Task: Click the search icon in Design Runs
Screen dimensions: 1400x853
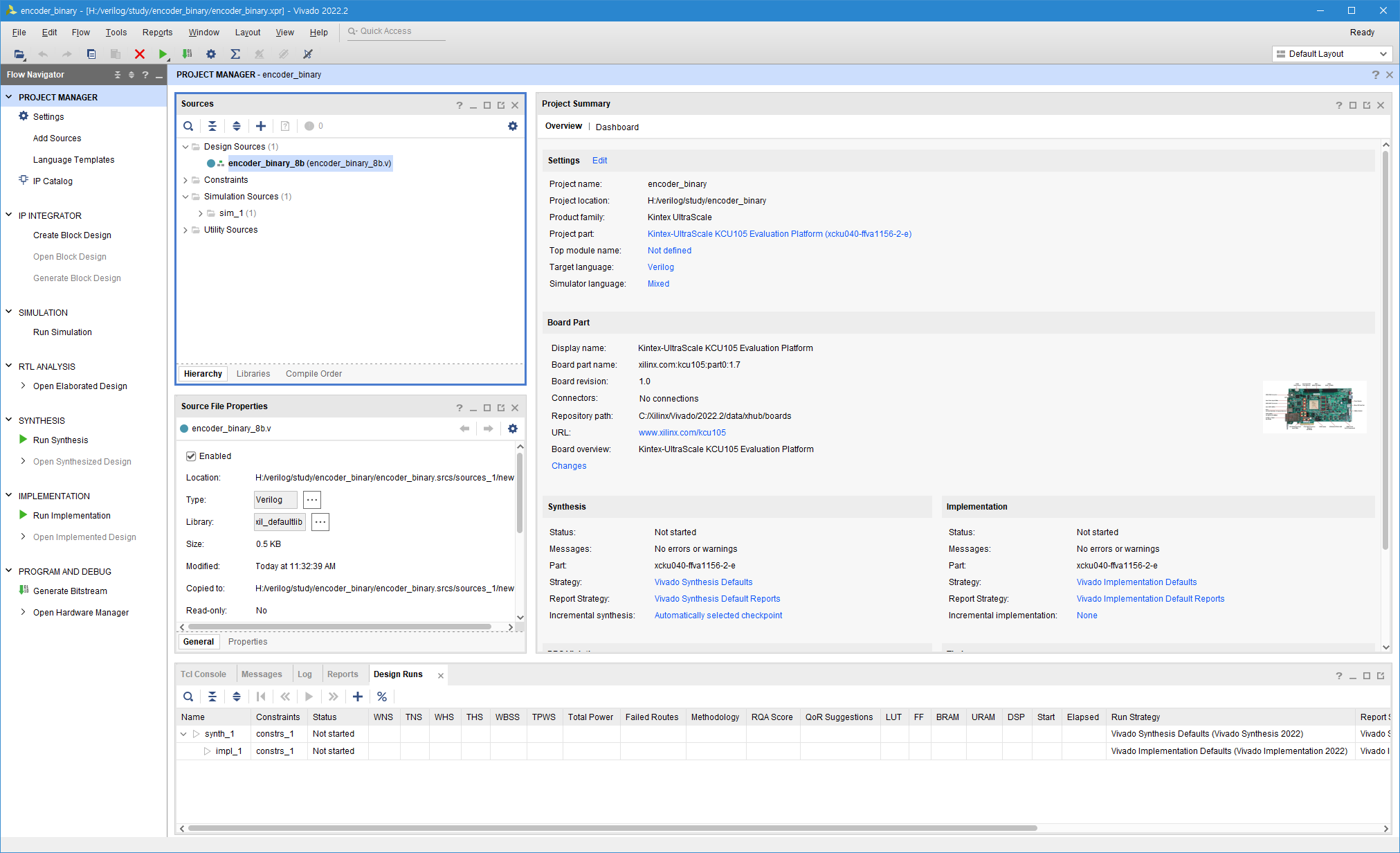Action: click(x=188, y=697)
